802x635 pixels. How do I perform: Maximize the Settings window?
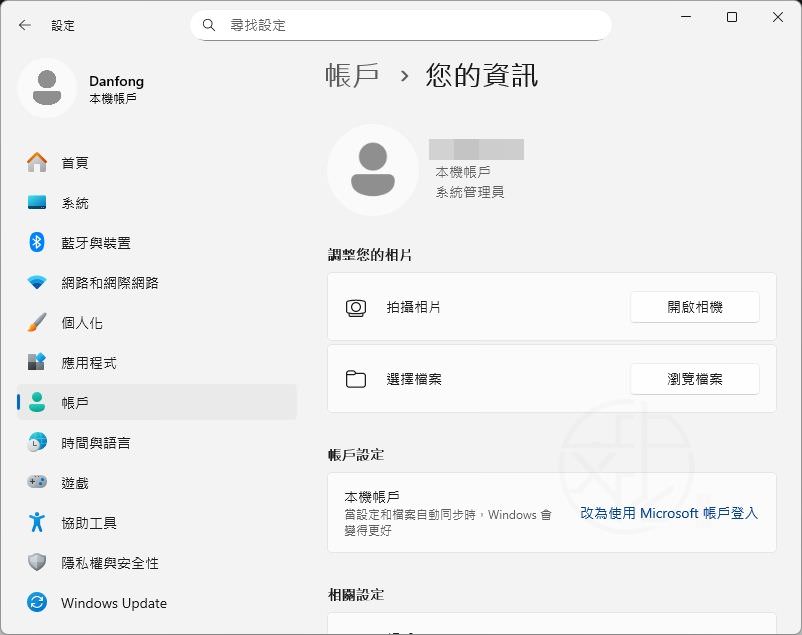[x=732, y=17]
